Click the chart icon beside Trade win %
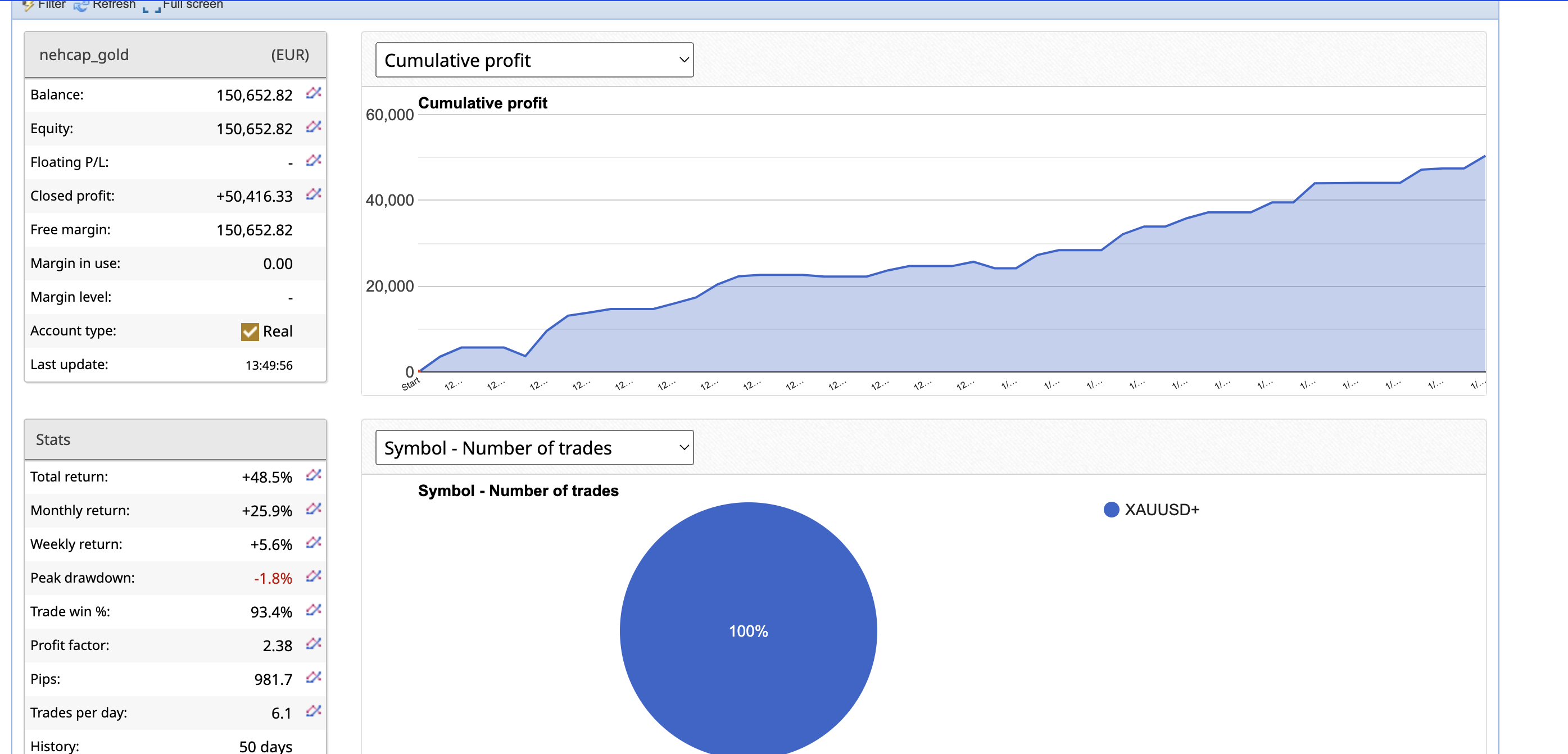 click(x=314, y=610)
